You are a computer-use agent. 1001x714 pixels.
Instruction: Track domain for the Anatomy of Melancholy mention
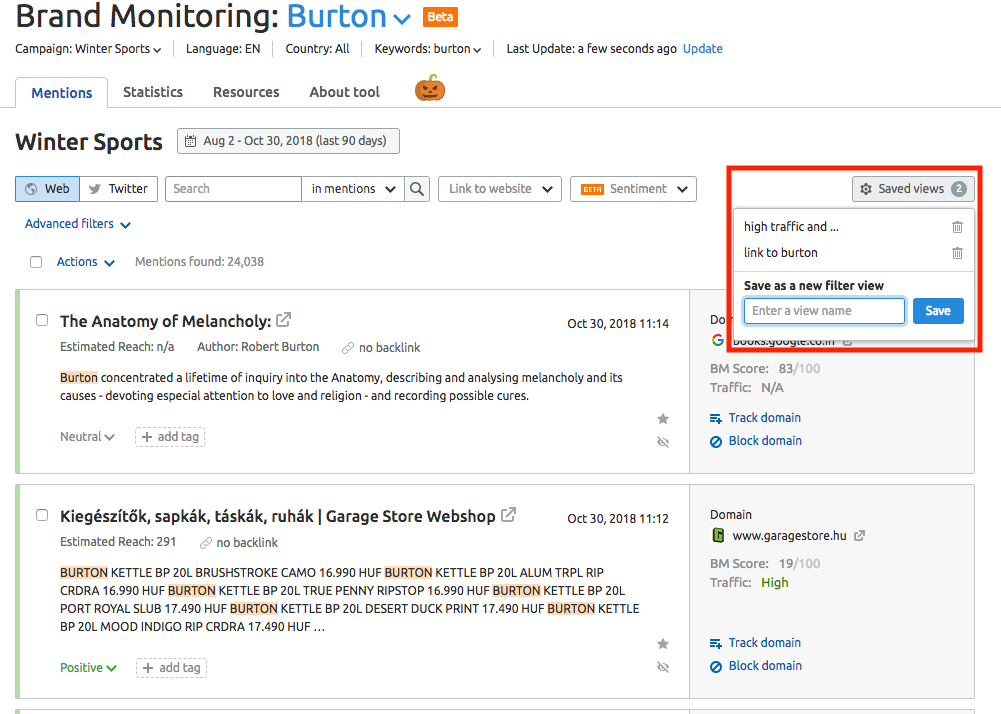pyautogui.click(x=756, y=418)
